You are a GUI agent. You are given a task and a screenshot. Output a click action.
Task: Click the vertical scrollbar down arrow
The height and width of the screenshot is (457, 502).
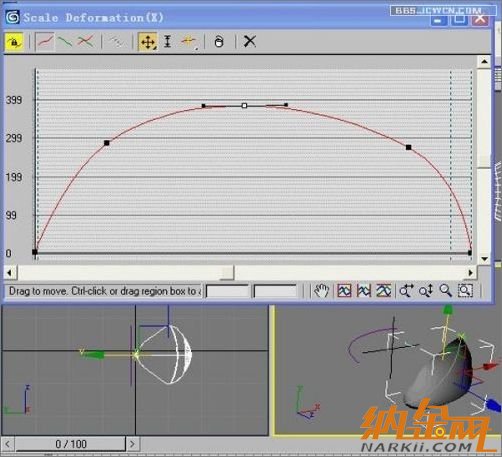[484, 259]
